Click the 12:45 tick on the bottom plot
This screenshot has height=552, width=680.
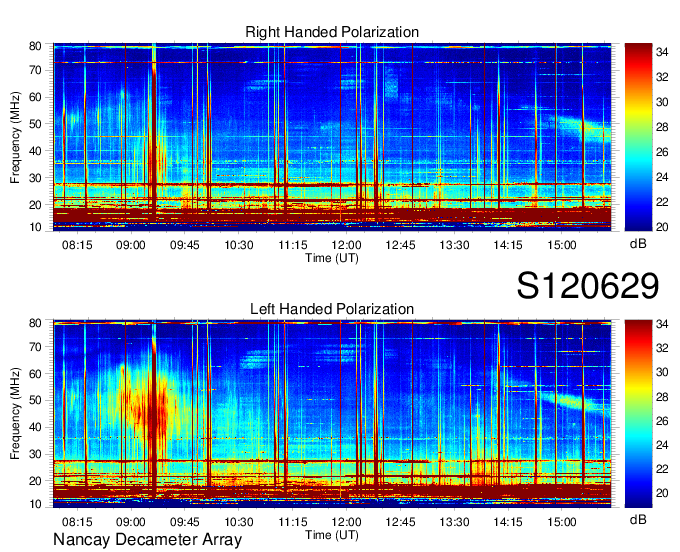[400, 522]
